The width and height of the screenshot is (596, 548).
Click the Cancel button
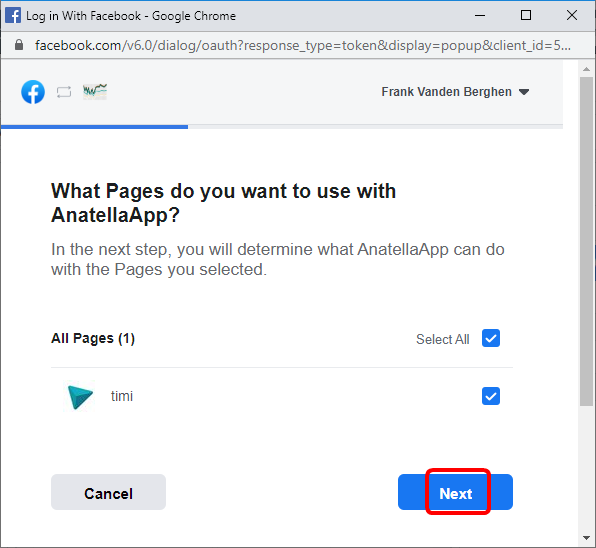[108, 492]
